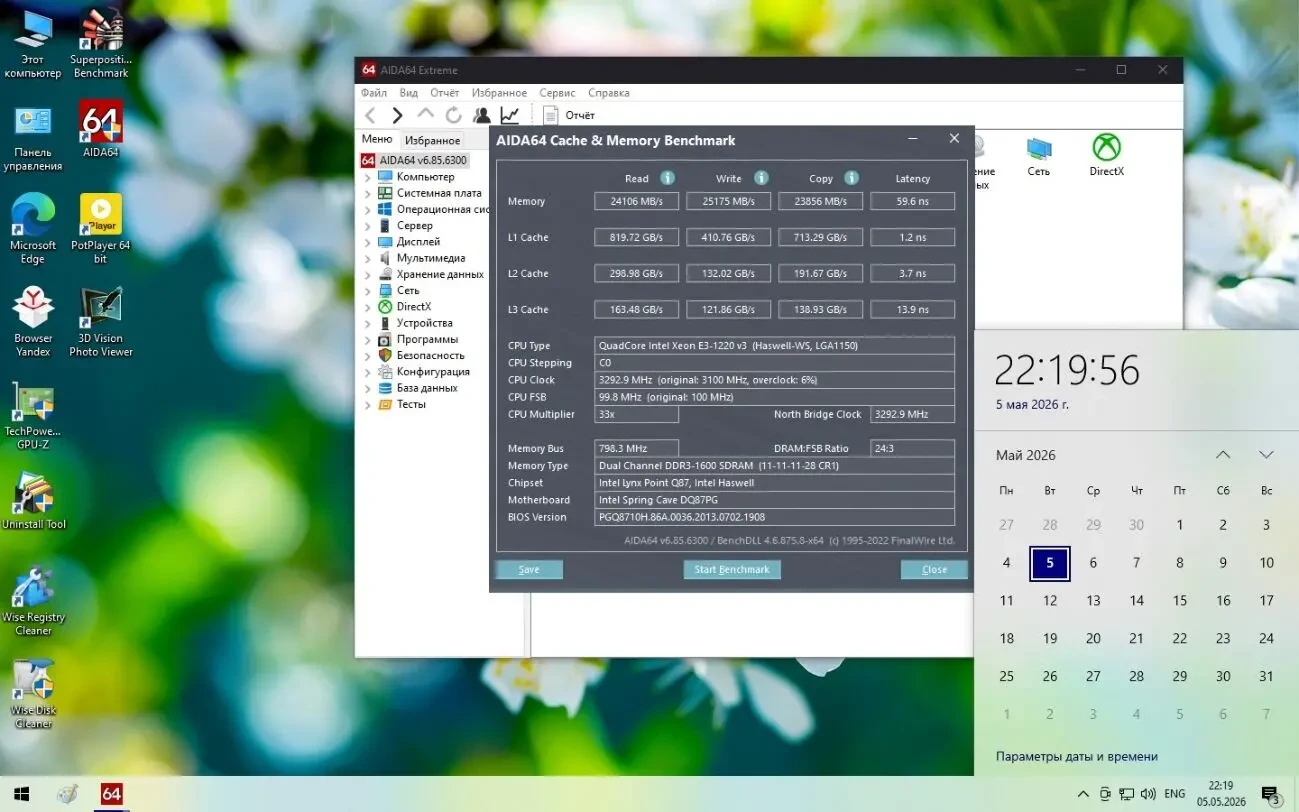Expand the Тесты tree node
1299x812 pixels.
(367, 404)
